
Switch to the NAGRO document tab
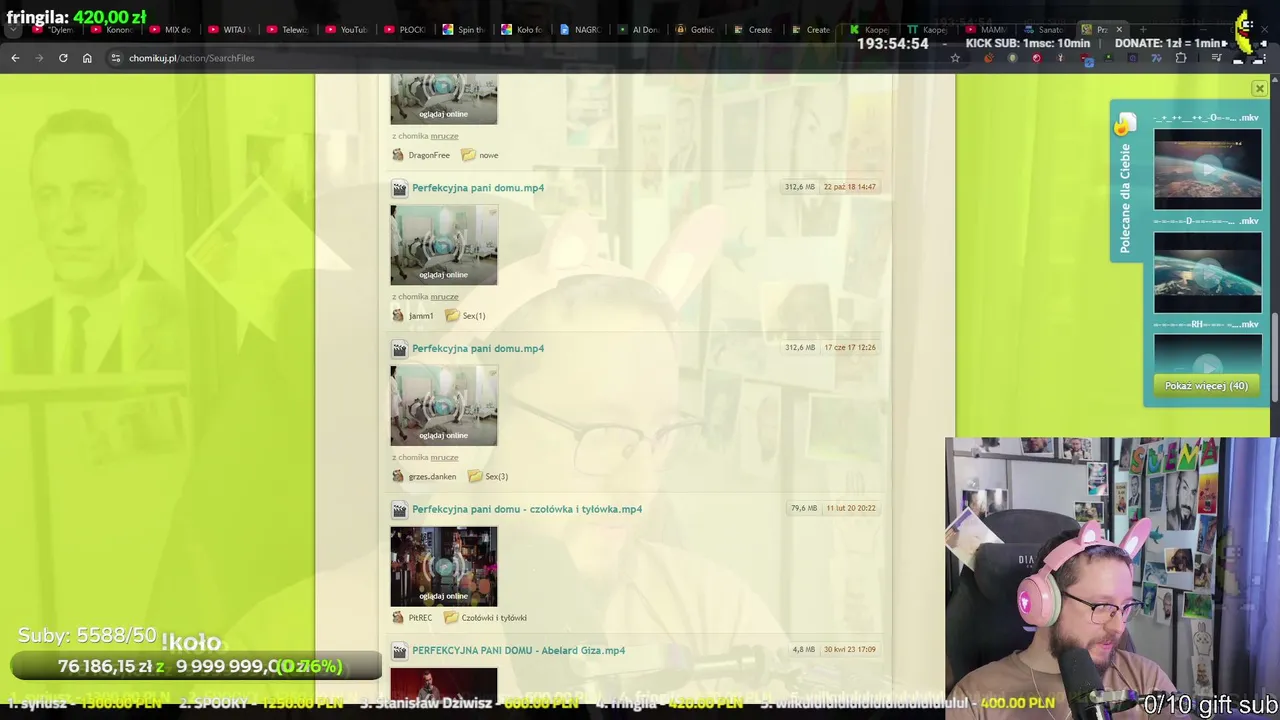579,30
